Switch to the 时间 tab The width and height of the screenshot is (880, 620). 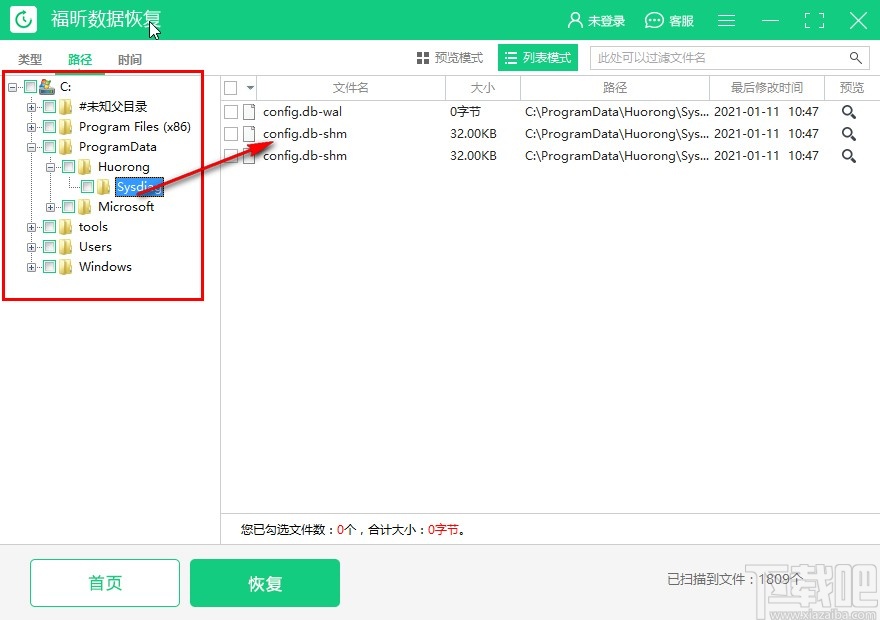point(130,59)
